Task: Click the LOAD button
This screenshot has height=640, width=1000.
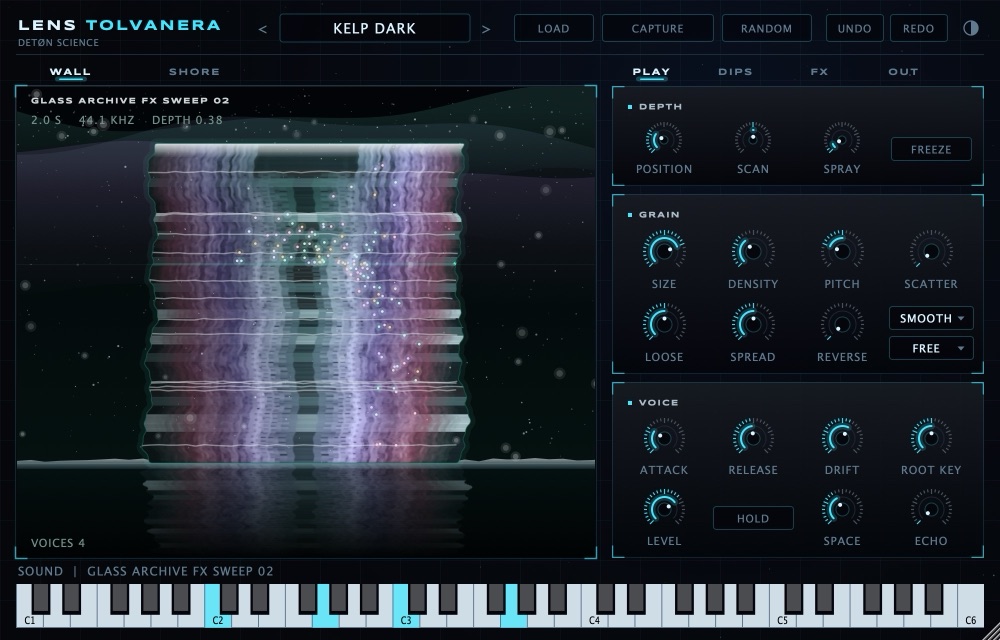Action: [x=554, y=28]
